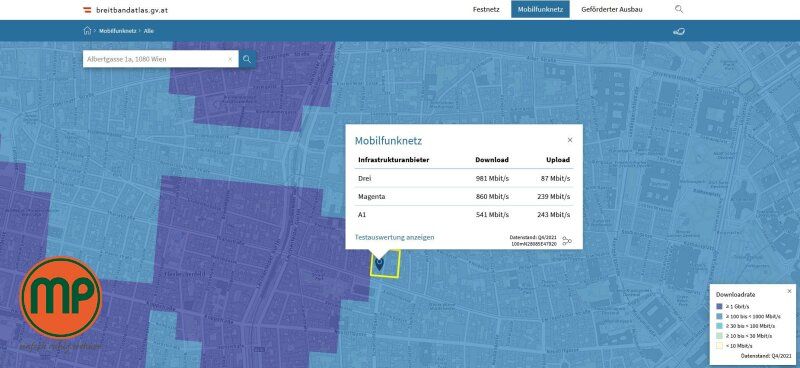Click the map location pin marker
The width and height of the screenshot is (800, 368).
[379, 263]
